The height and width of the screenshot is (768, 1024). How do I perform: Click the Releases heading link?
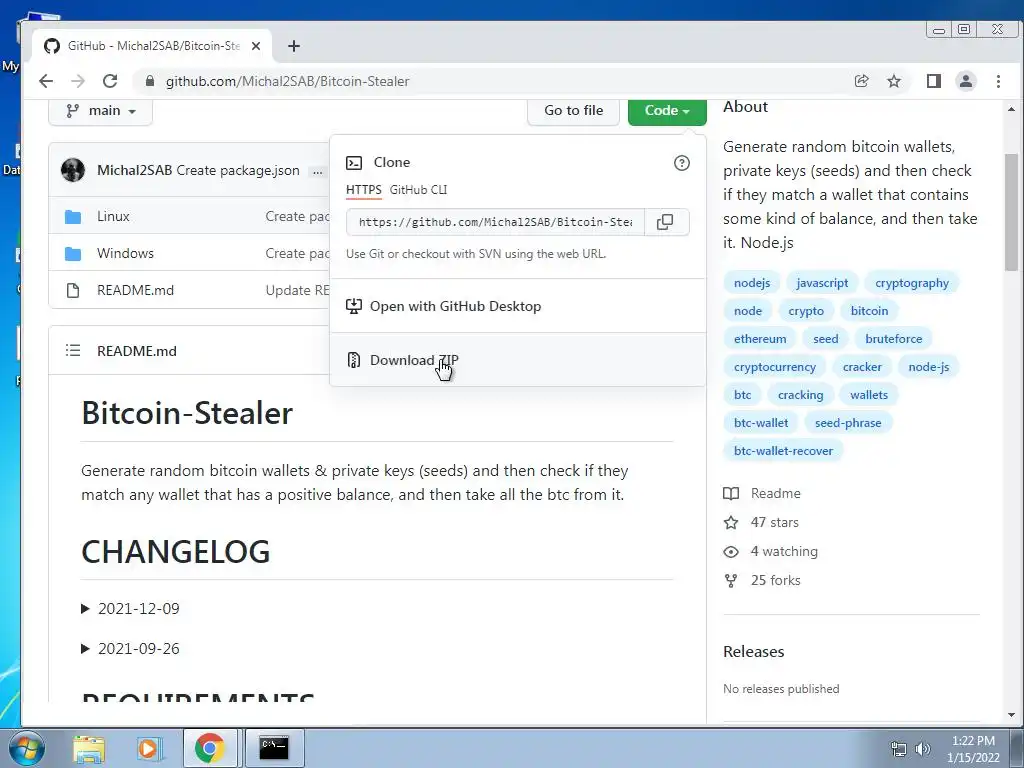[754, 652]
